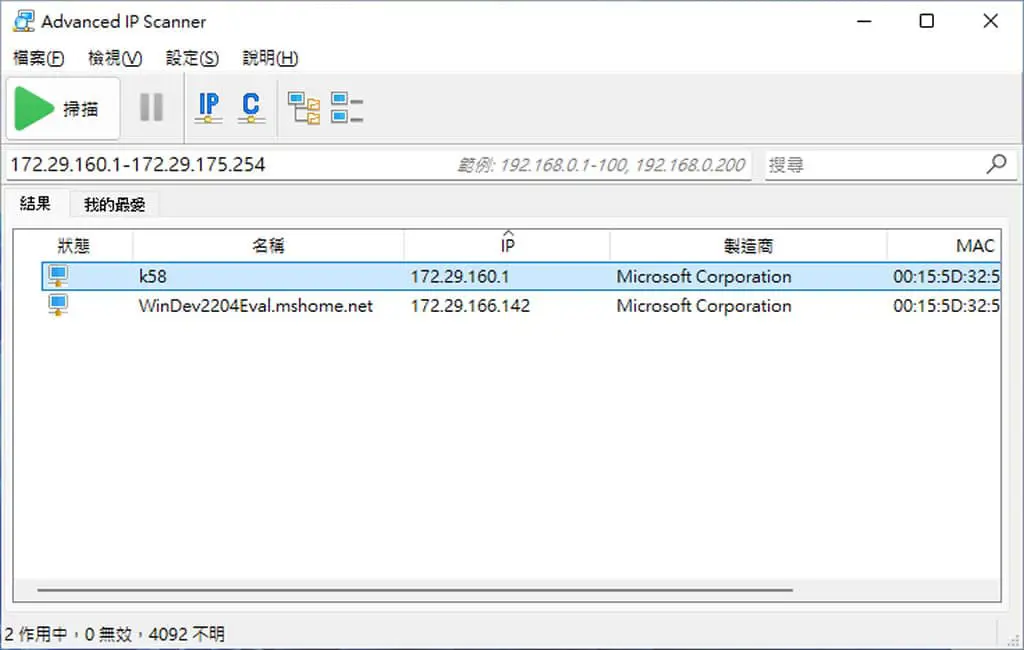Click the IP range input field
This screenshot has width=1024, height=650.
pyautogui.click(x=379, y=165)
